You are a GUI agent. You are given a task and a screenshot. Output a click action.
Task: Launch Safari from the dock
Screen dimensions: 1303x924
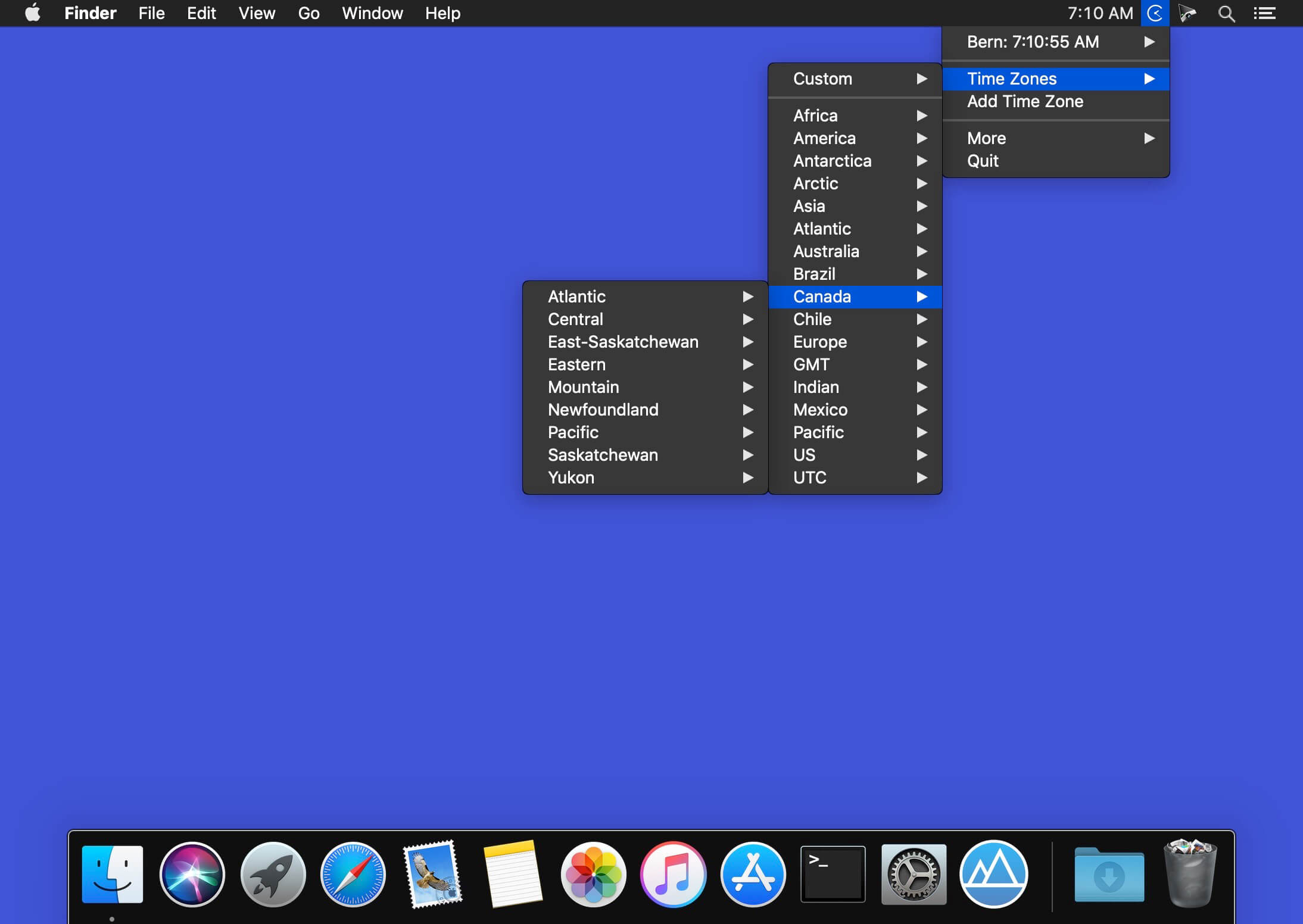353,874
